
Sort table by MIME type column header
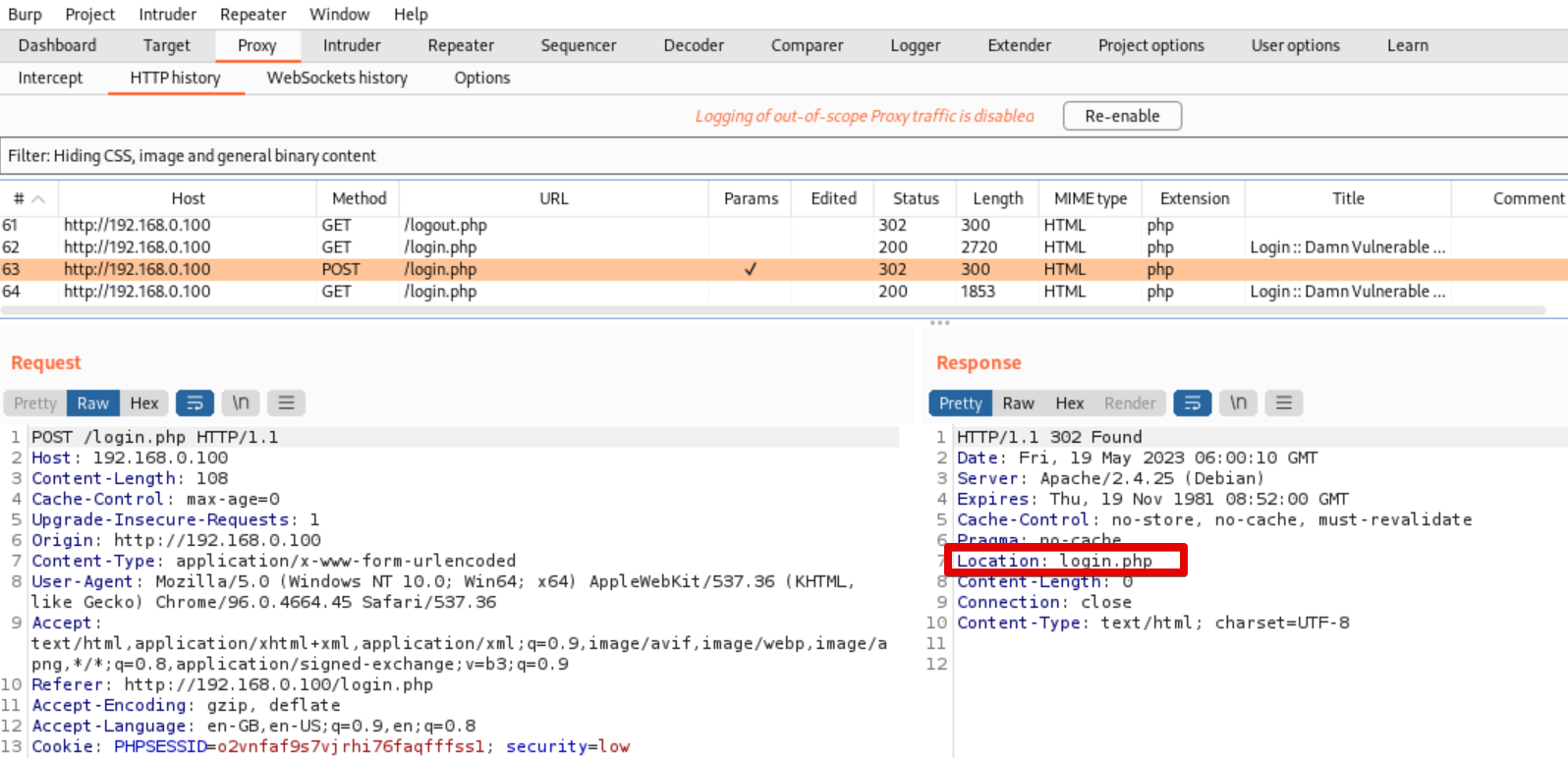[1091, 198]
